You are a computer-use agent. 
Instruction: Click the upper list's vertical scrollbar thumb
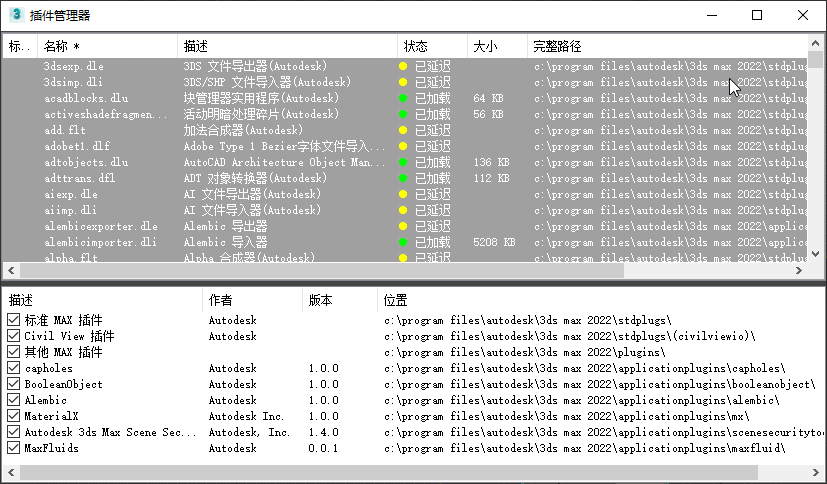(815, 59)
